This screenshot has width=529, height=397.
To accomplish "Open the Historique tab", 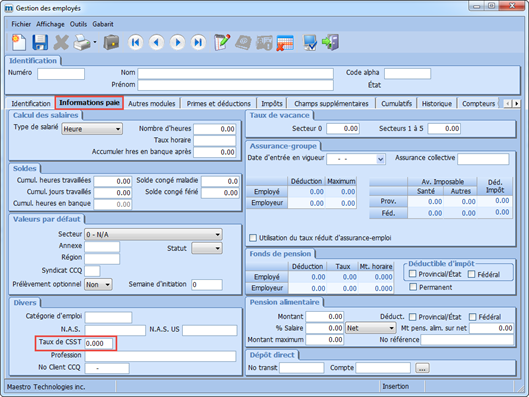I will click(x=437, y=104).
